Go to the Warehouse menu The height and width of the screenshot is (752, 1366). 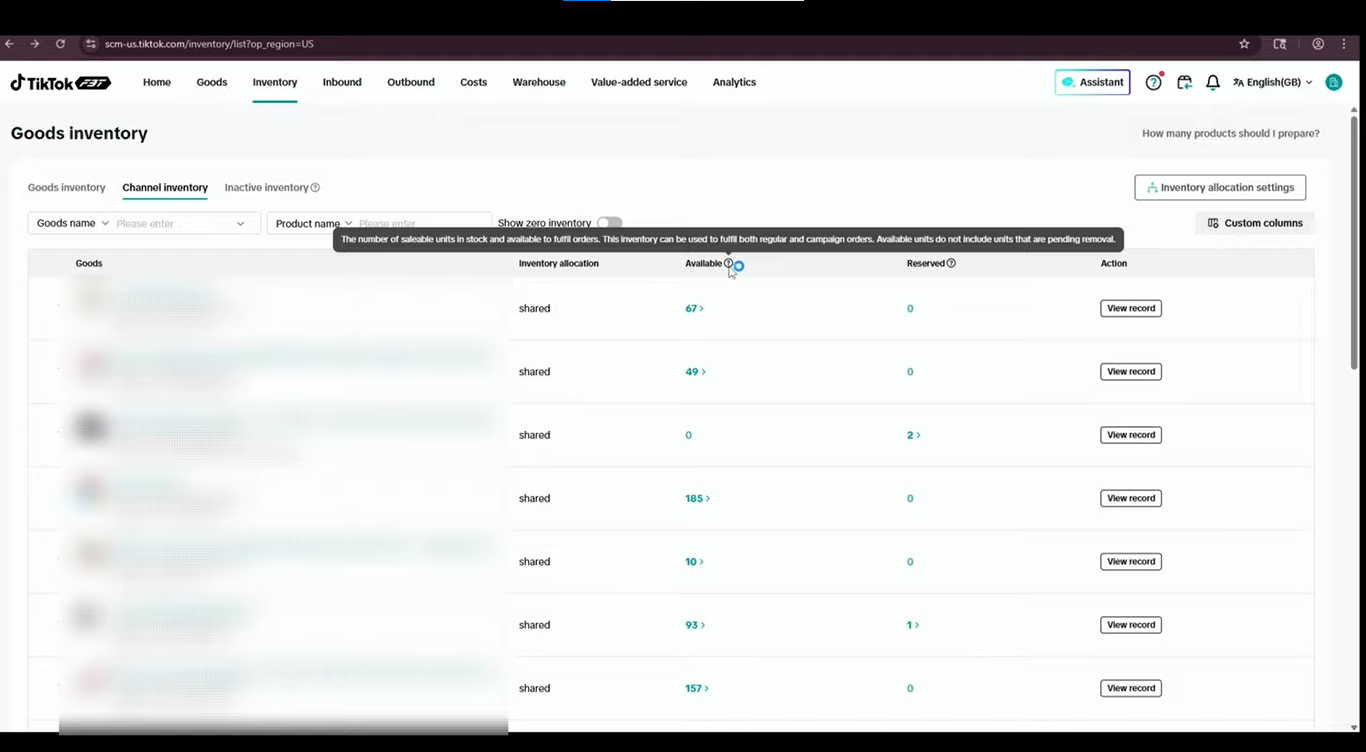click(x=539, y=82)
